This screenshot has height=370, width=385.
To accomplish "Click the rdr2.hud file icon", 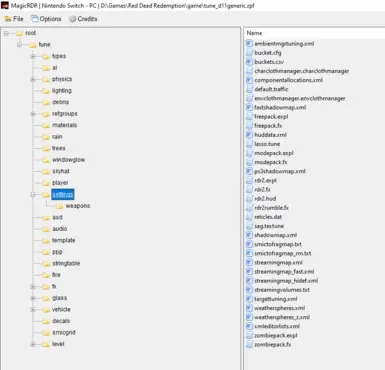I will (249, 199).
